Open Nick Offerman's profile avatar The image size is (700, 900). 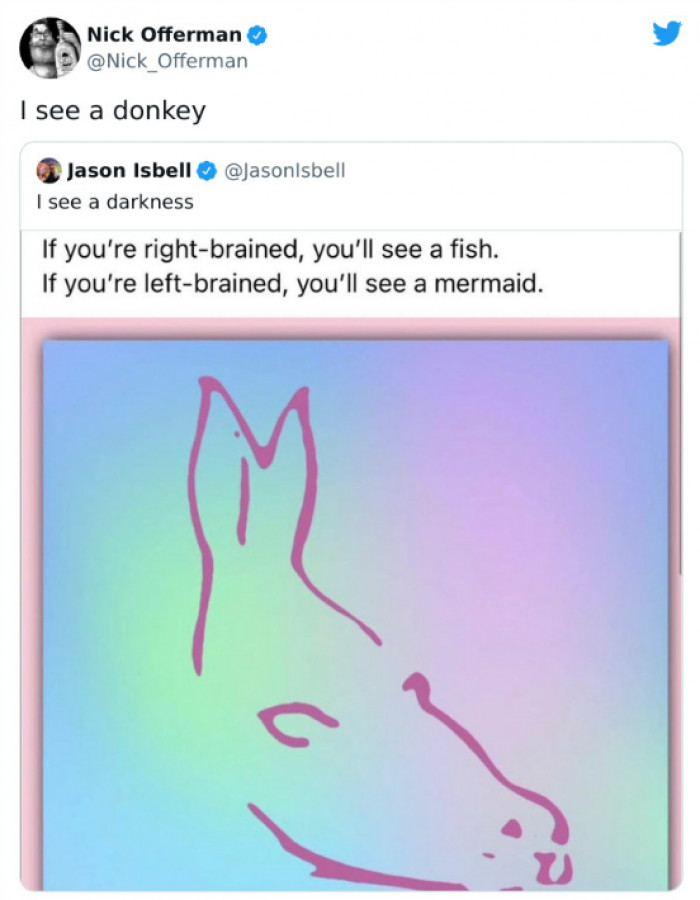(49, 47)
